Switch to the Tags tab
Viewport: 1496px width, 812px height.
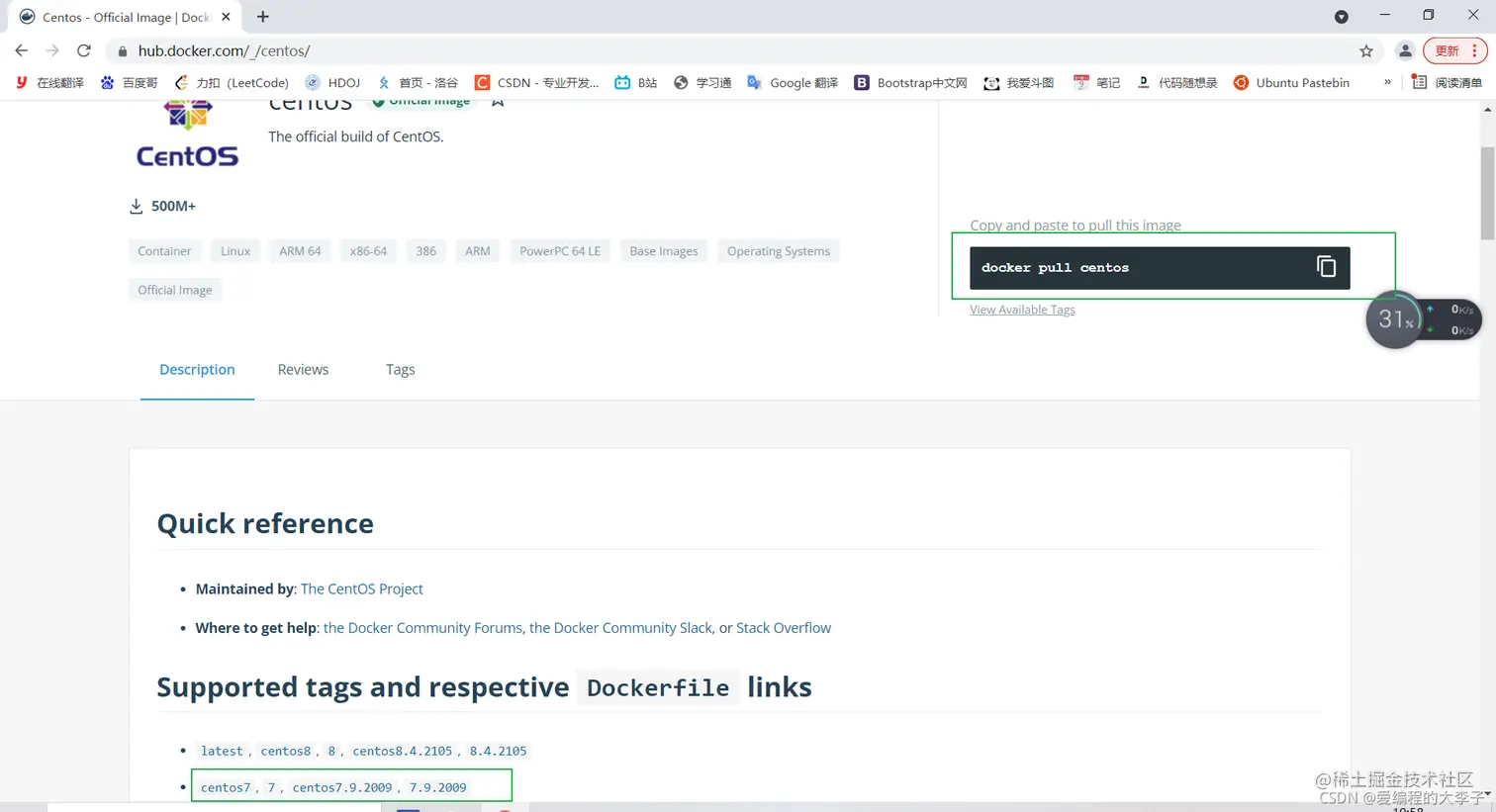coord(400,370)
